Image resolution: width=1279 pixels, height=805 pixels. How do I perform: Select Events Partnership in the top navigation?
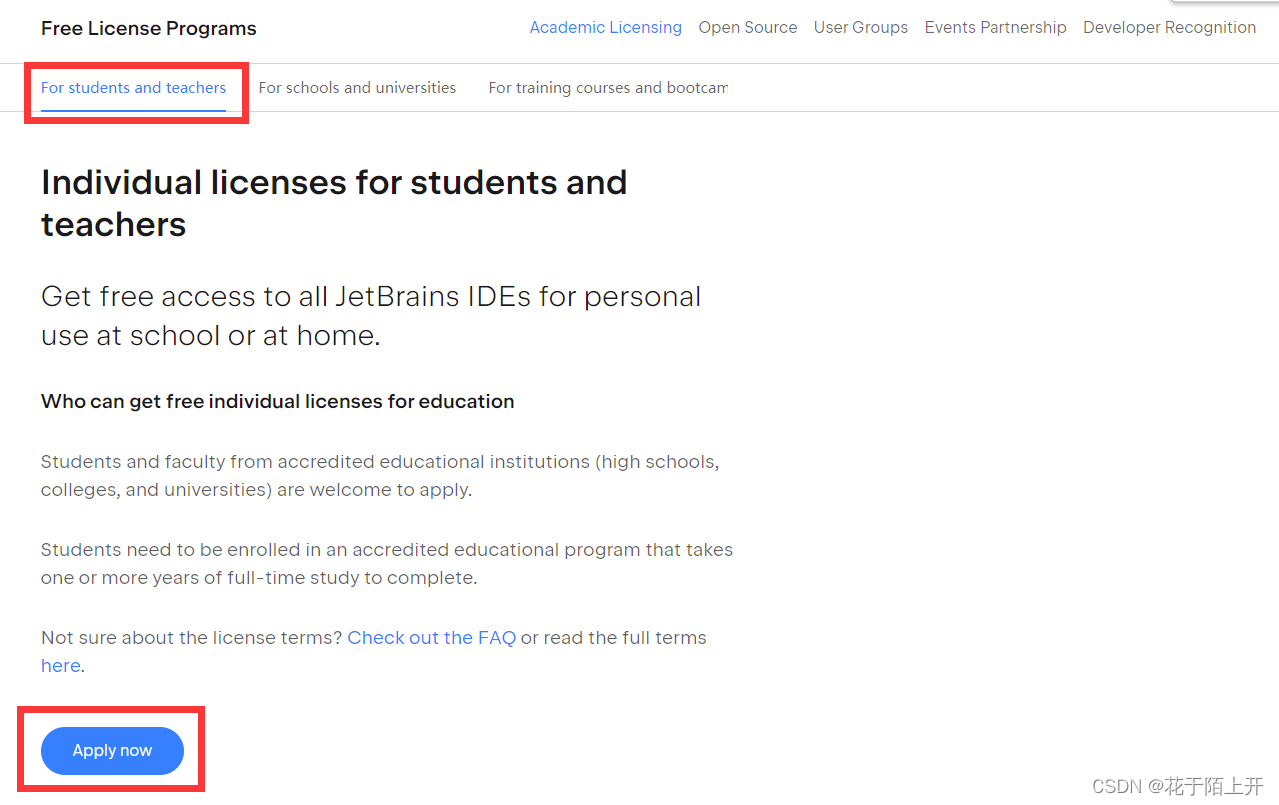[x=995, y=28]
